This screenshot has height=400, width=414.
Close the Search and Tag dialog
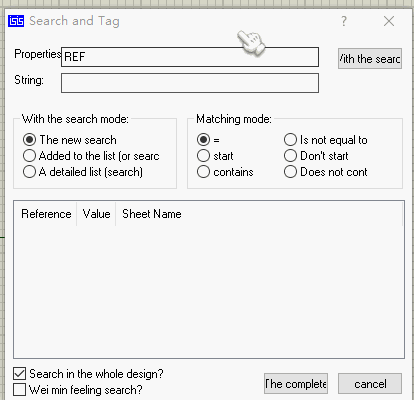tap(389, 21)
